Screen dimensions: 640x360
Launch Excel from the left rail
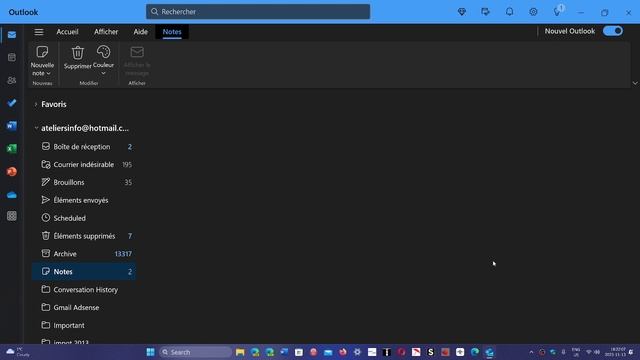point(12,149)
